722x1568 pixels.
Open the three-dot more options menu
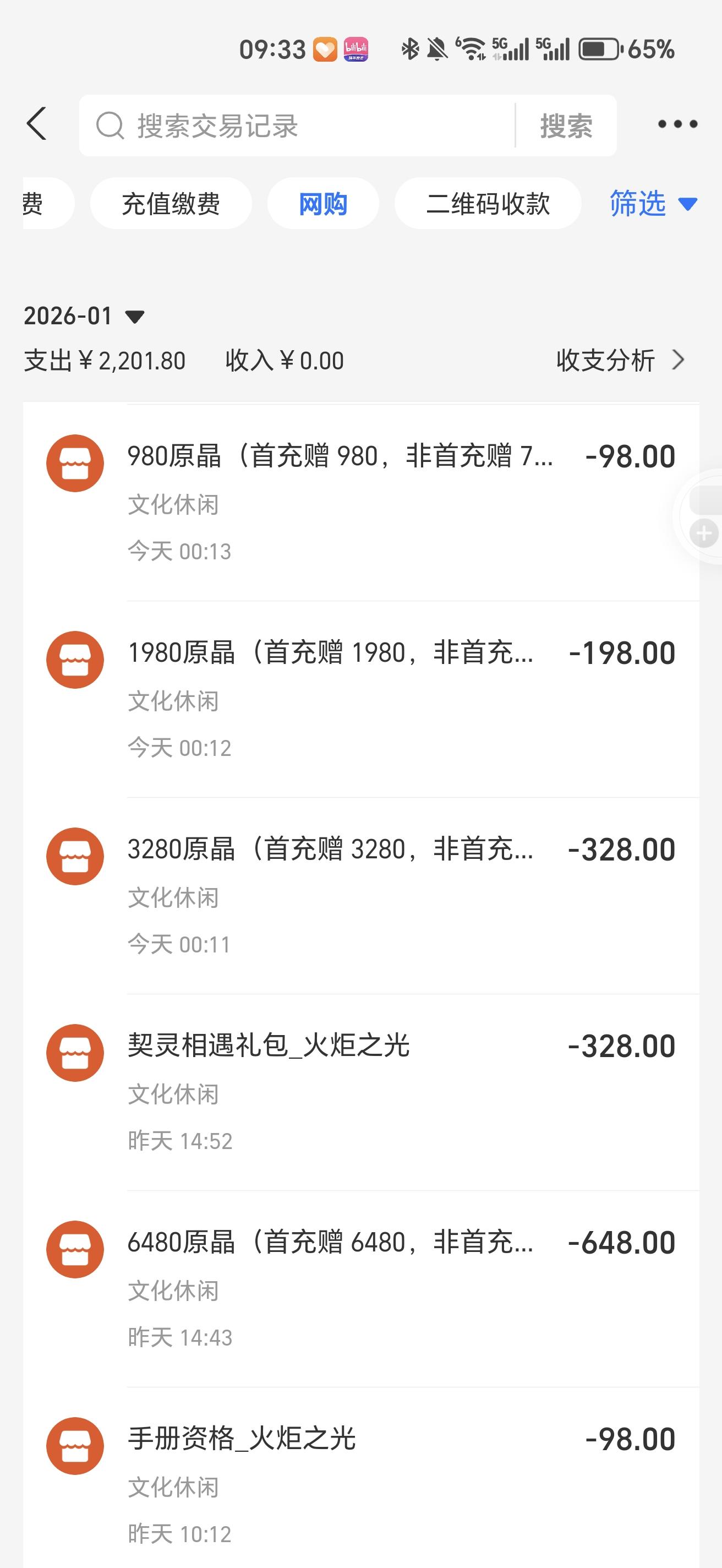pos(677,125)
